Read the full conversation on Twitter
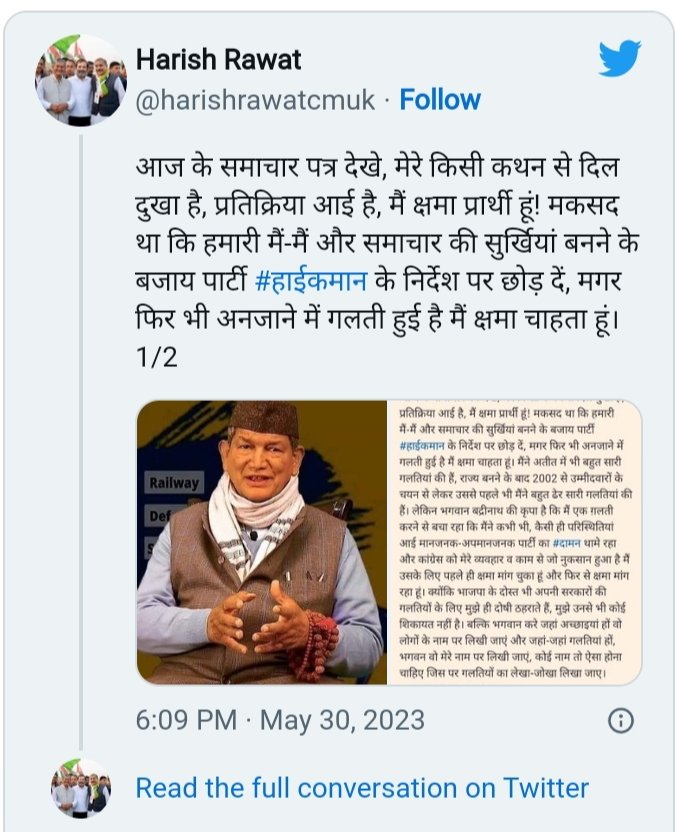 (x=362, y=787)
